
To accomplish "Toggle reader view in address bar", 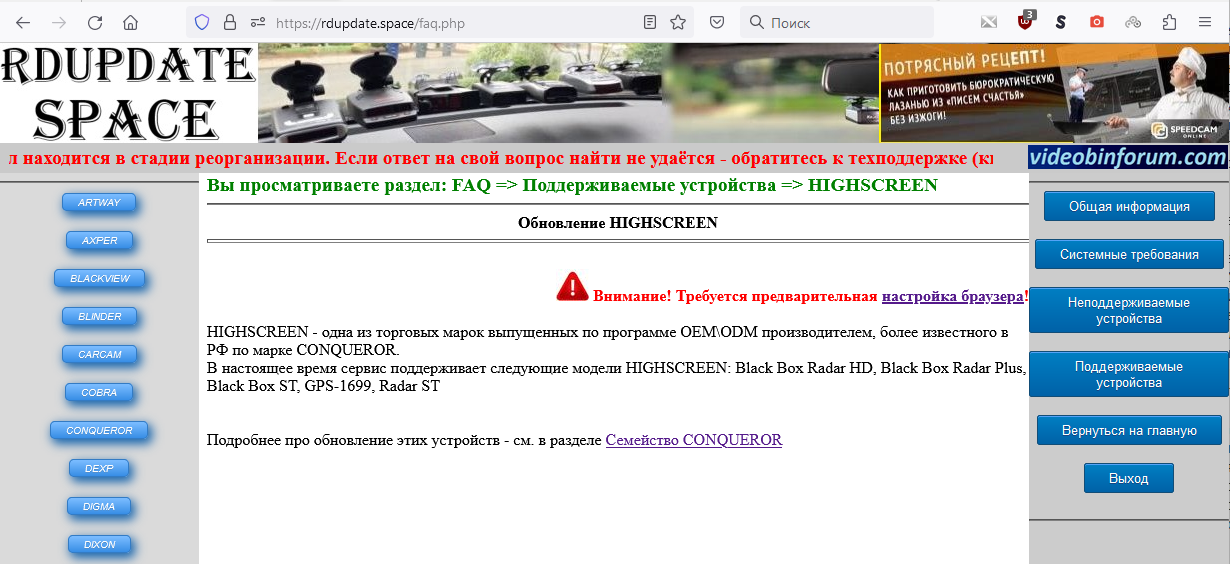I will [650, 22].
